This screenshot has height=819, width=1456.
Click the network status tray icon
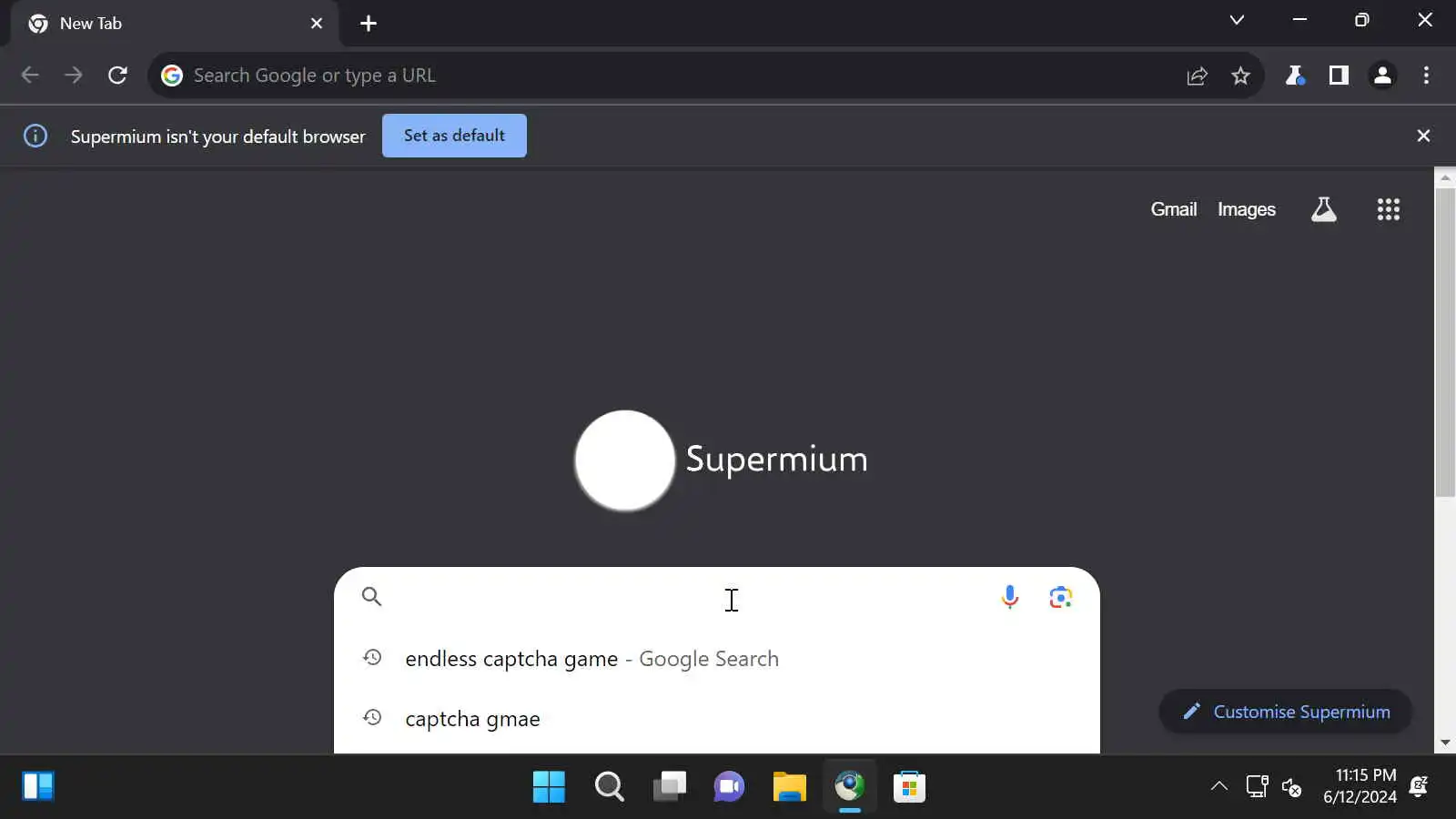click(1257, 786)
